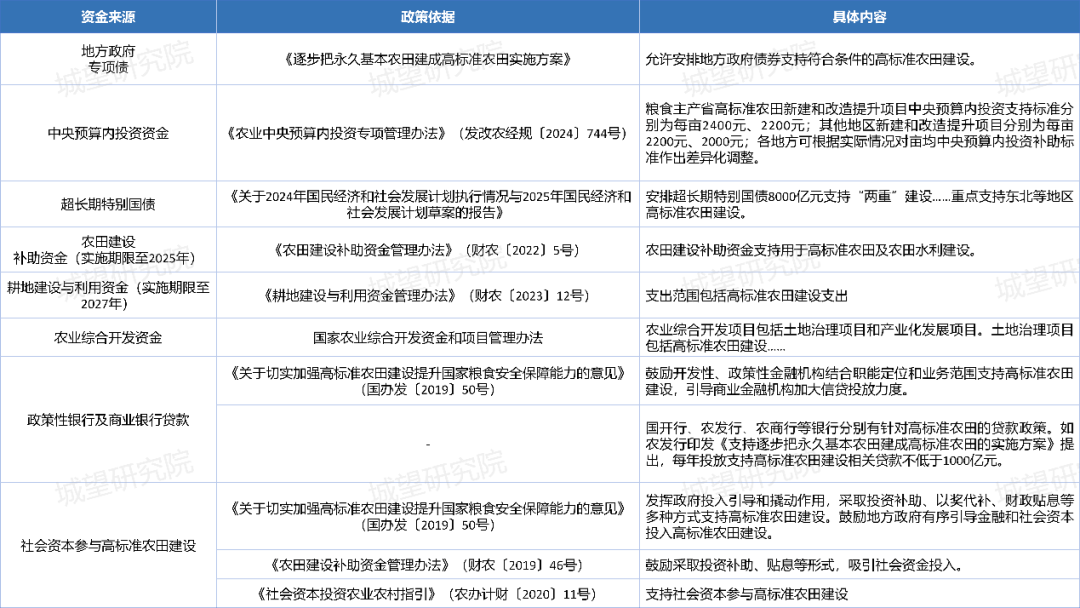Click the 支出范围包括高标准农田建设支出 cell
Screen dimensions: 1080x608
[859, 295]
